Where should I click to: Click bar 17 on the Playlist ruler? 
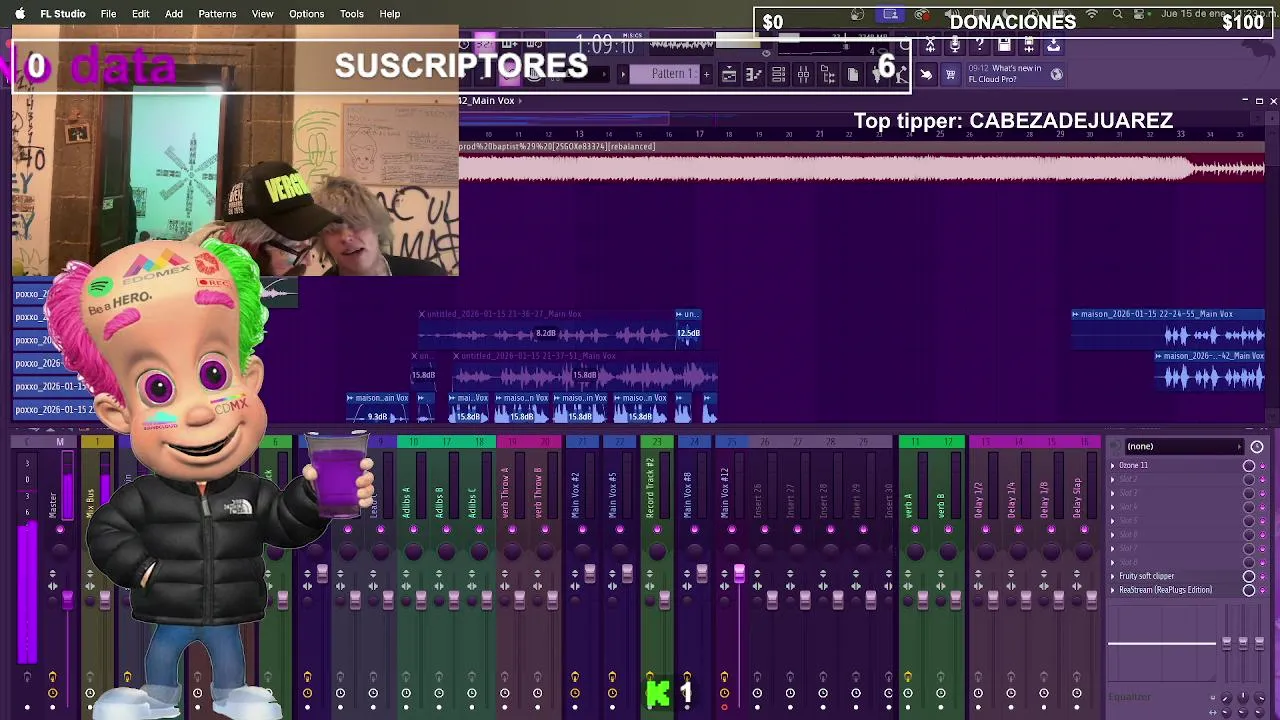[700, 134]
